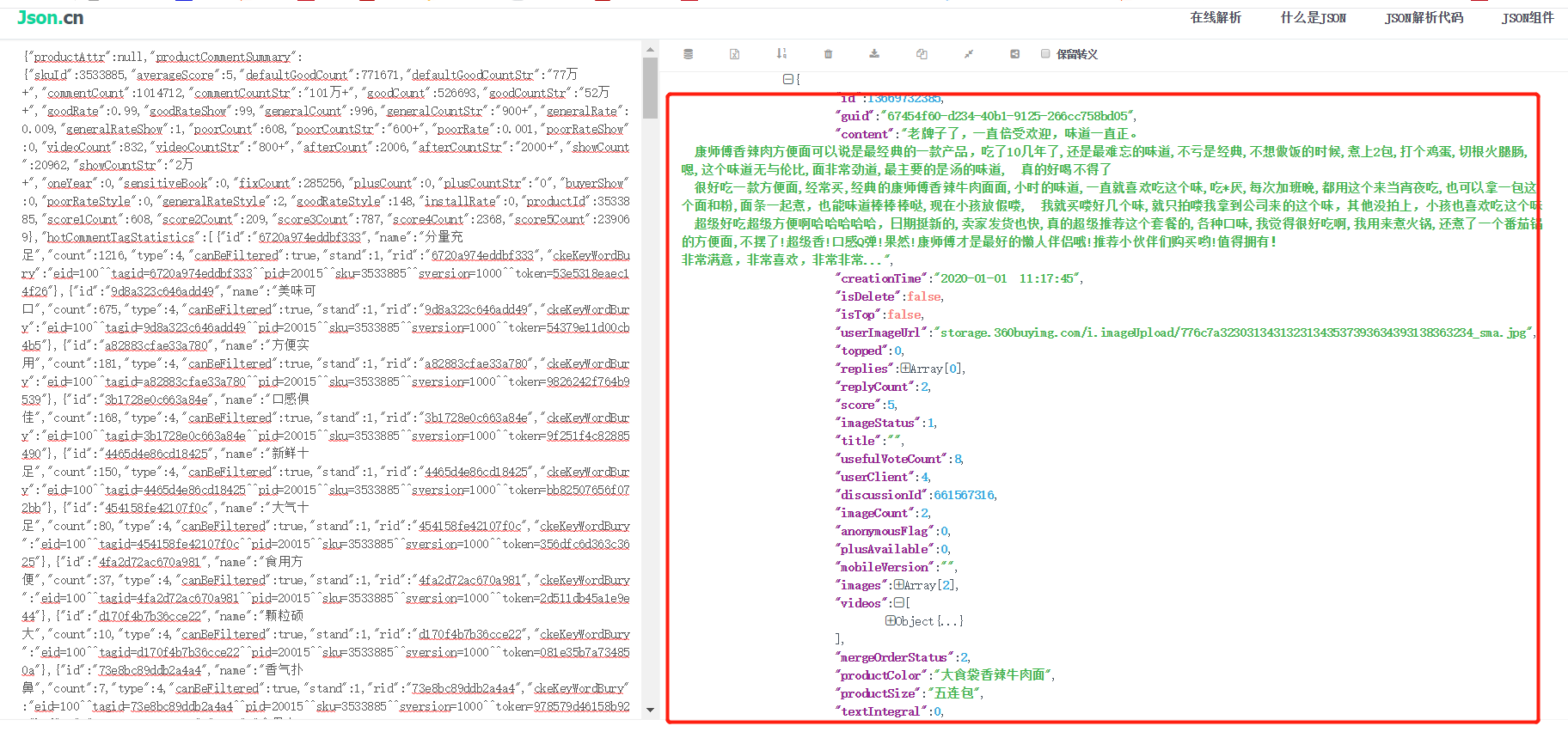
Task: Click the productColor value 大食袋香辣牛肉面
Action: tap(993, 675)
